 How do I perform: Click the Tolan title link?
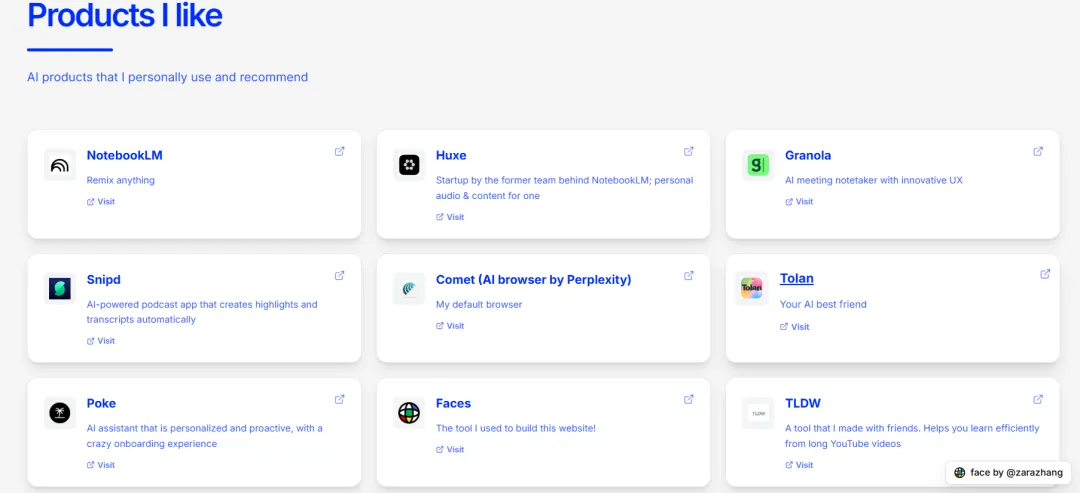pos(797,278)
